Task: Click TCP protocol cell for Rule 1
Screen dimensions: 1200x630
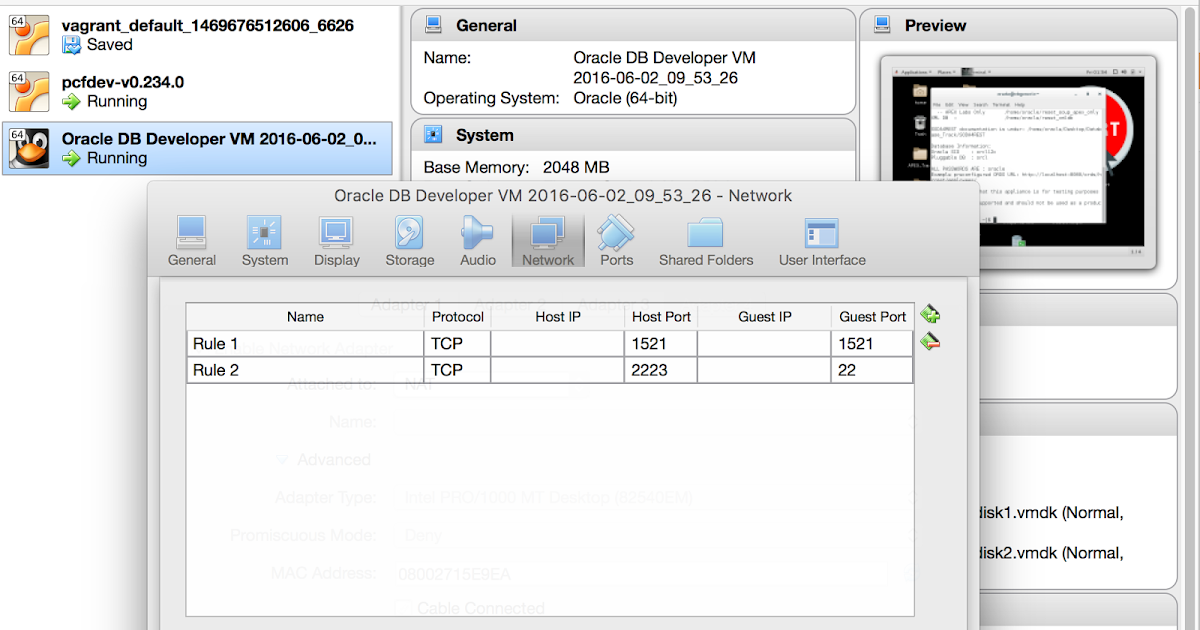Action: pyautogui.click(x=458, y=344)
